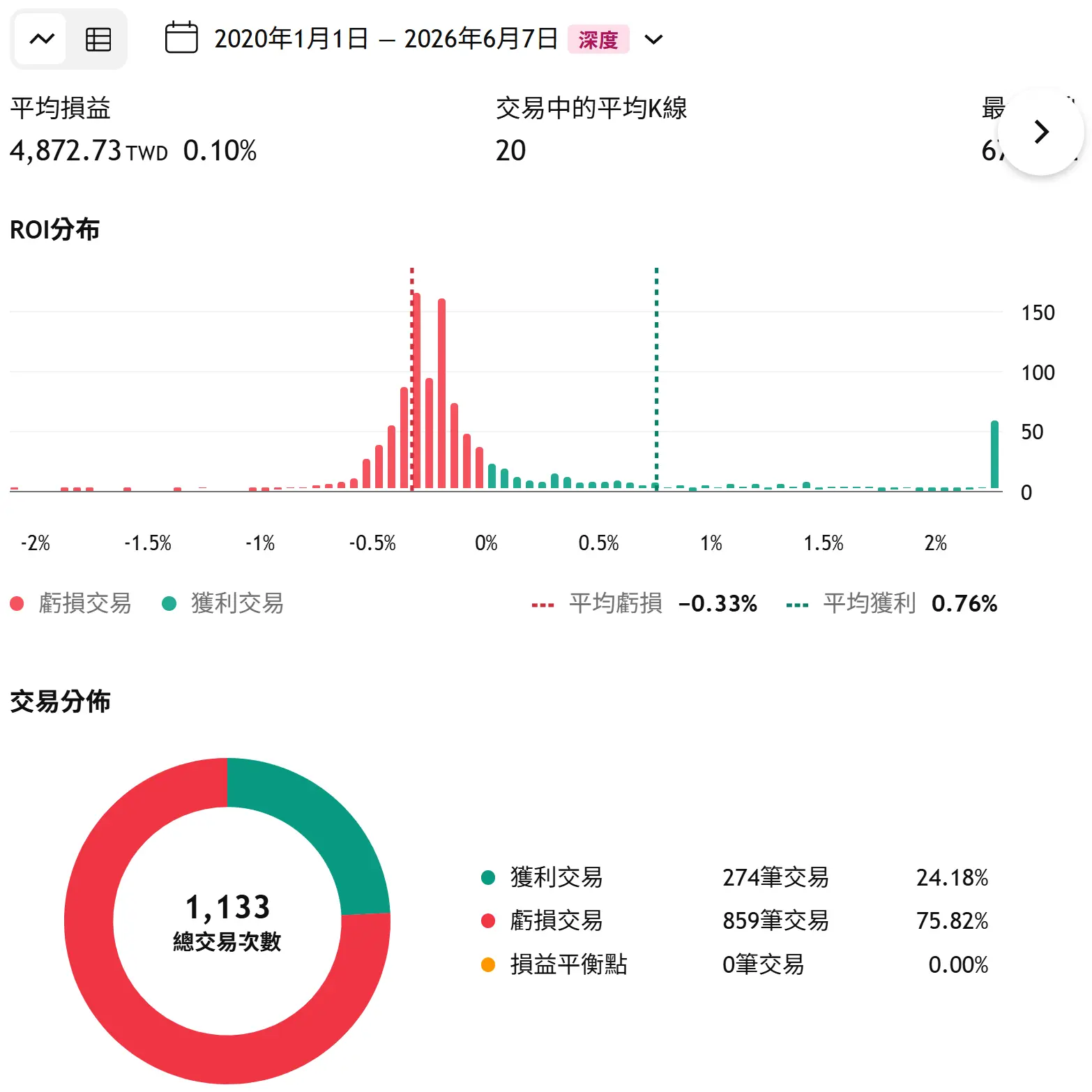Select the 交易中的平均K線 metric card
The width and height of the screenshot is (1092, 1092).
tap(591, 130)
